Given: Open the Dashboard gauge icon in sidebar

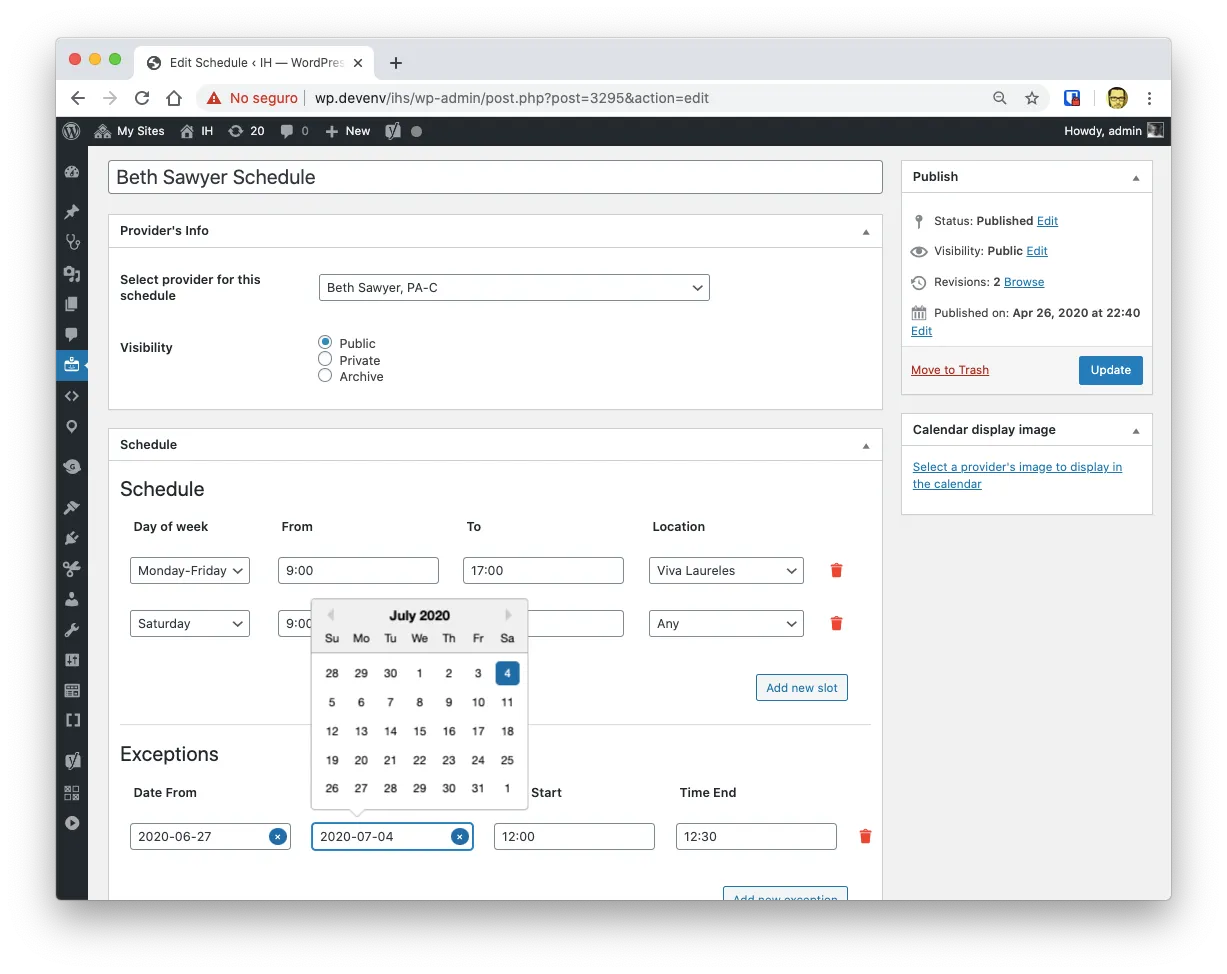Looking at the screenshot, I should [x=71, y=172].
